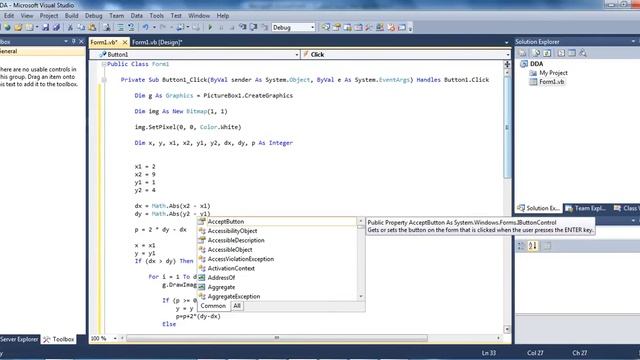Screen dimensions: 640x360
Task: Click the Paste toolbar icon
Action: pos(92,27)
